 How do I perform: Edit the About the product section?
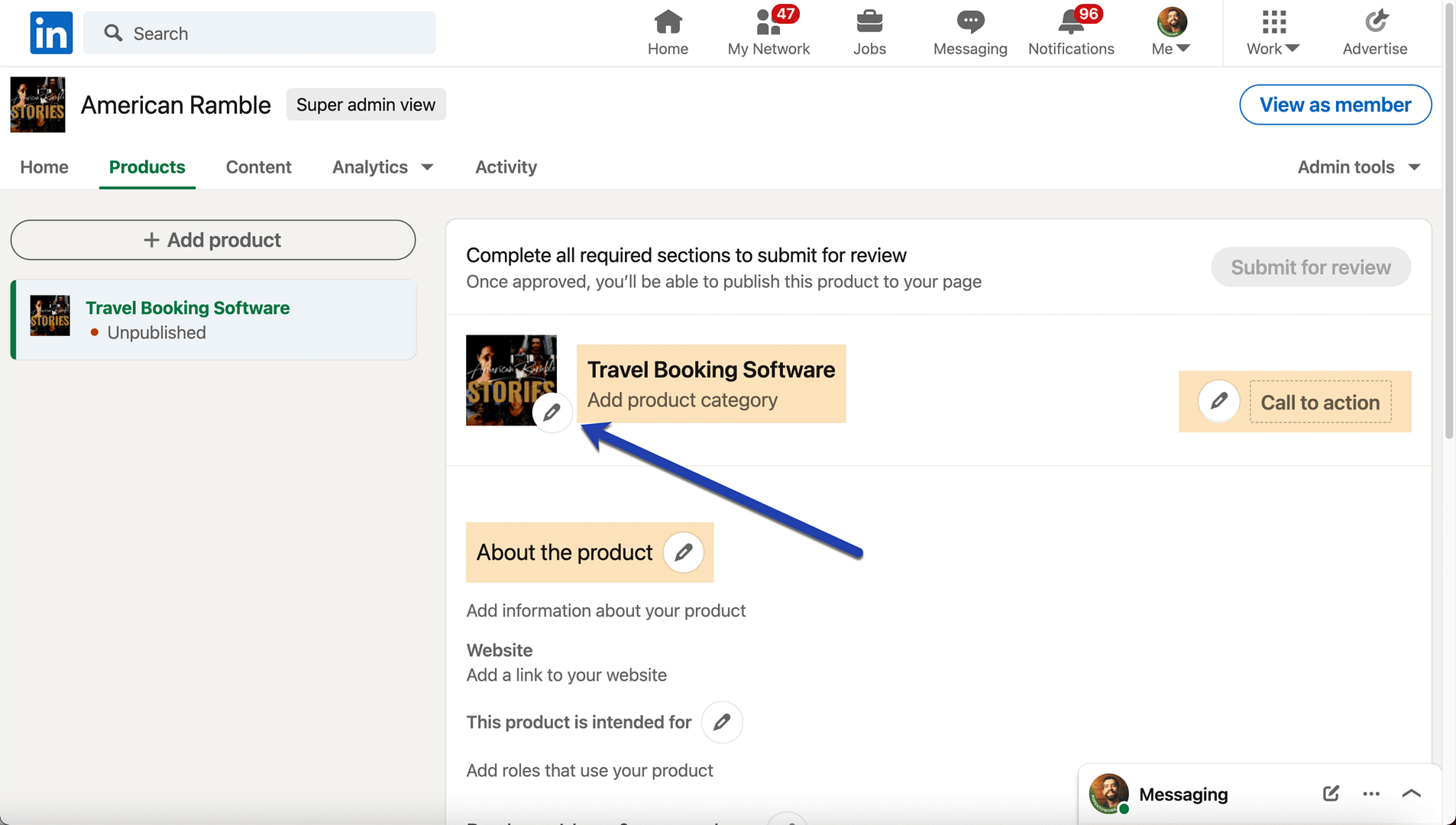(x=682, y=552)
